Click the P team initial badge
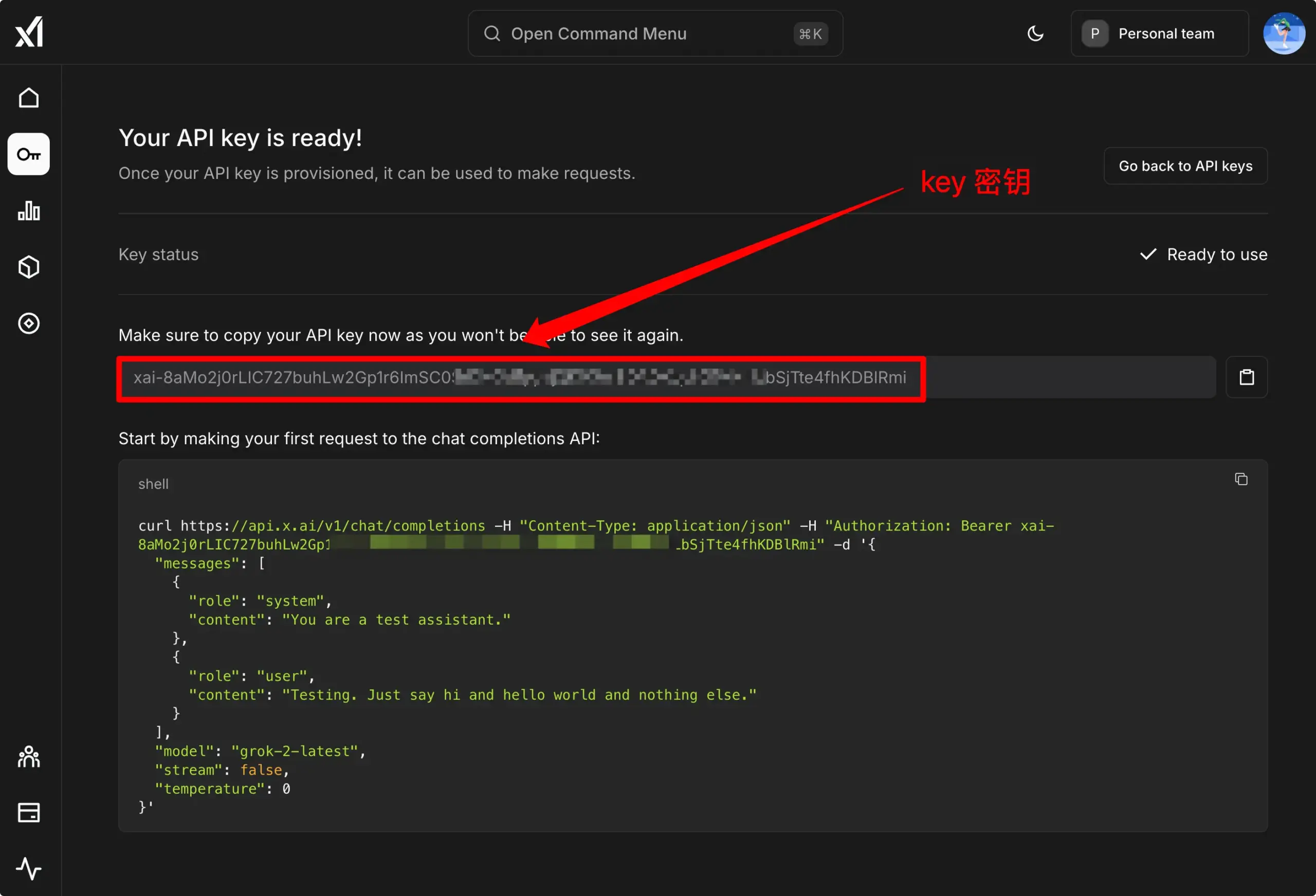The width and height of the screenshot is (1316, 896). [x=1094, y=33]
